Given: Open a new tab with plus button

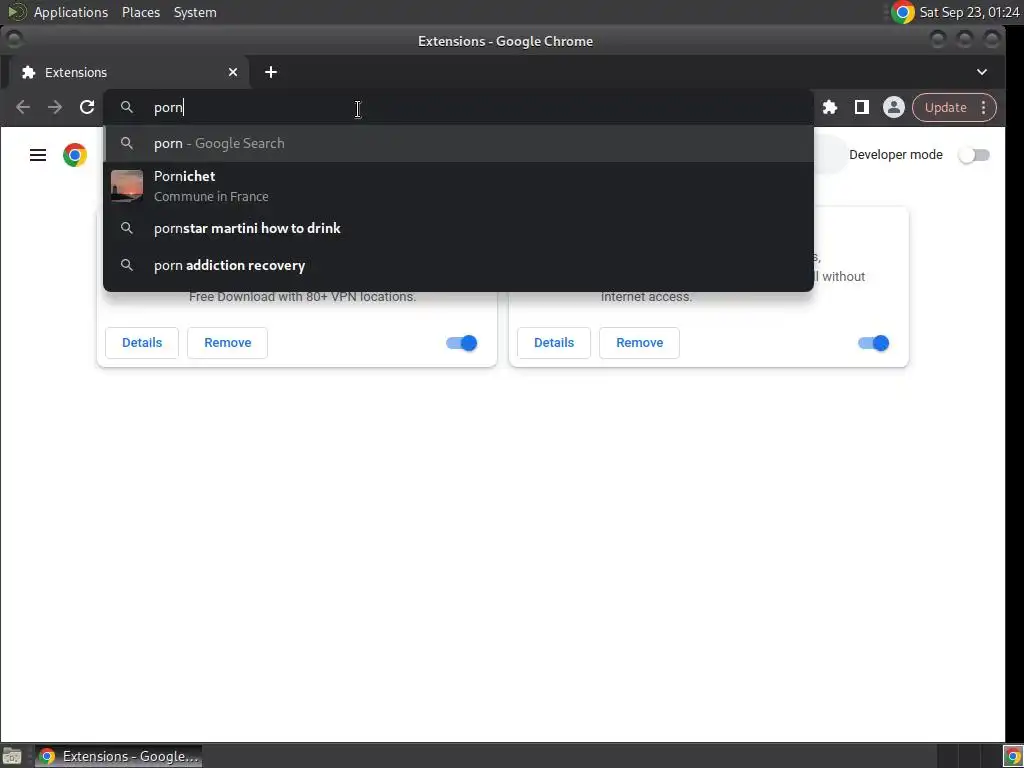Looking at the screenshot, I should coord(271,72).
